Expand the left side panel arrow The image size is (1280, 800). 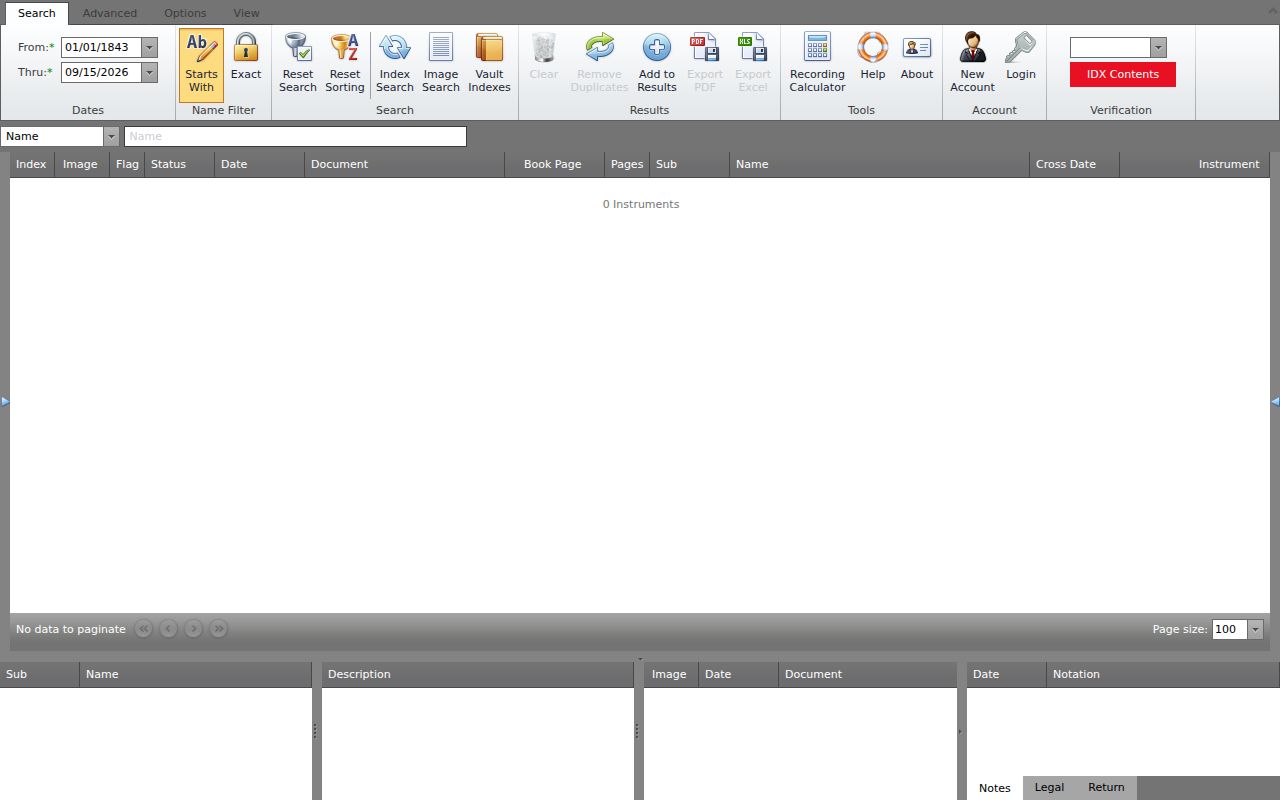5,401
